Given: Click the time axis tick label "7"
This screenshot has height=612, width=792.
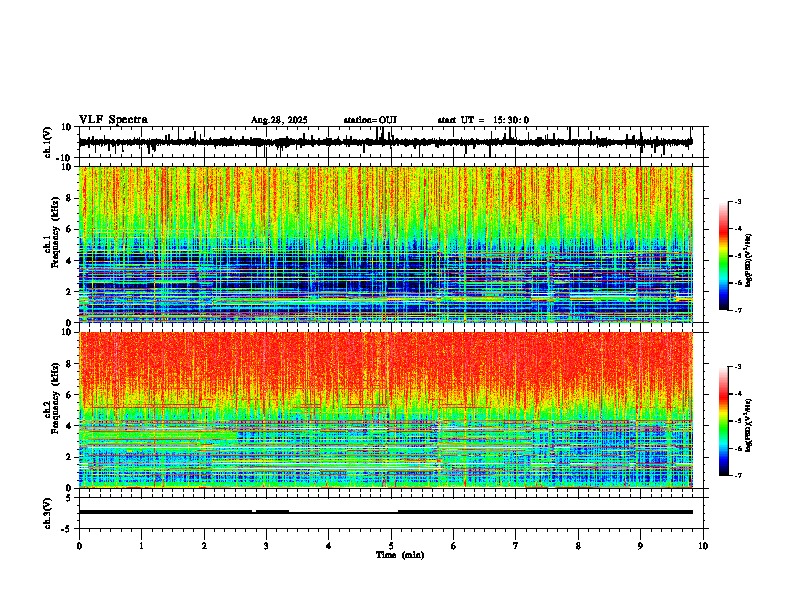Looking at the screenshot, I should [x=516, y=546].
